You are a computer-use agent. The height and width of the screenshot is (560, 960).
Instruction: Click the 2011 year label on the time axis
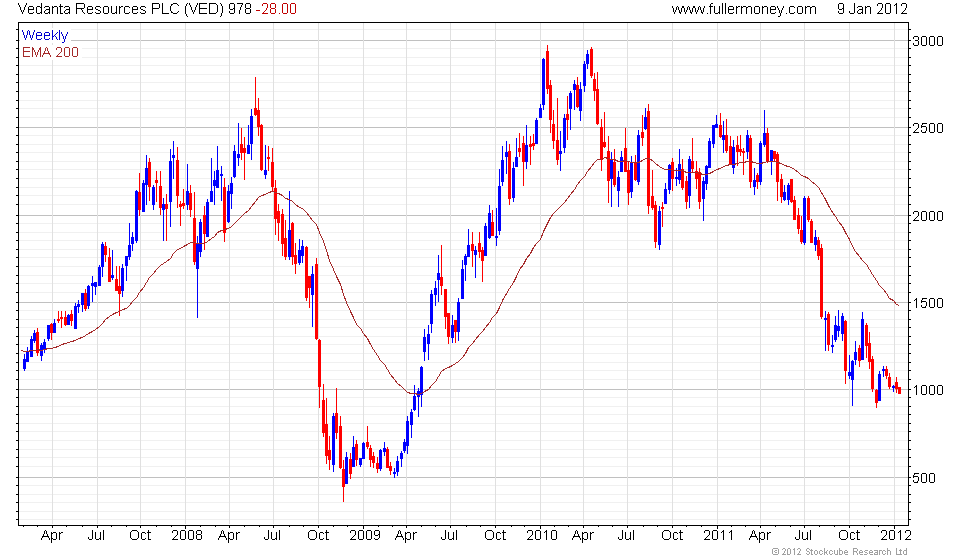[x=719, y=536]
